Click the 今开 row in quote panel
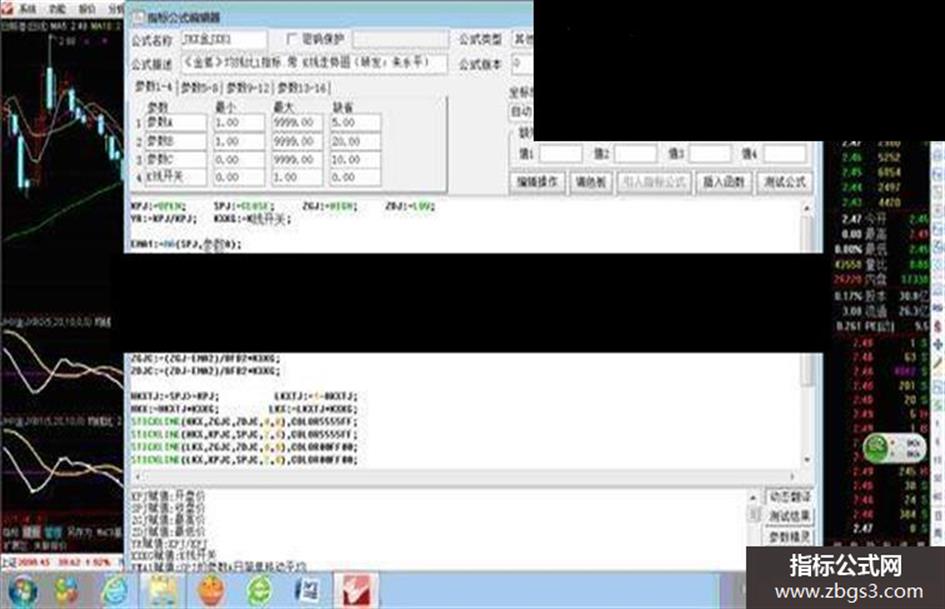The width and height of the screenshot is (945, 609). pos(885,219)
